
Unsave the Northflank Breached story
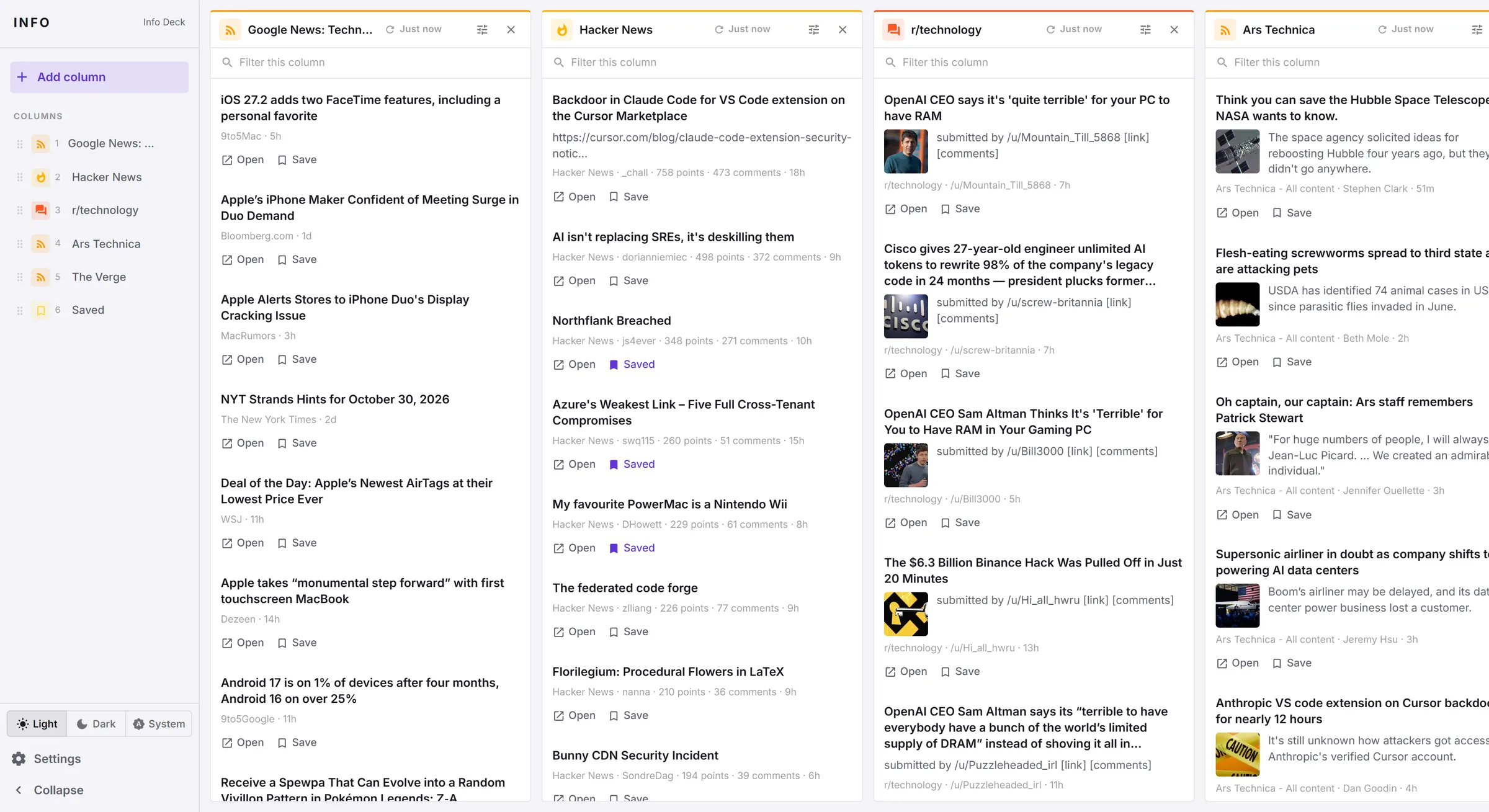point(632,365)
